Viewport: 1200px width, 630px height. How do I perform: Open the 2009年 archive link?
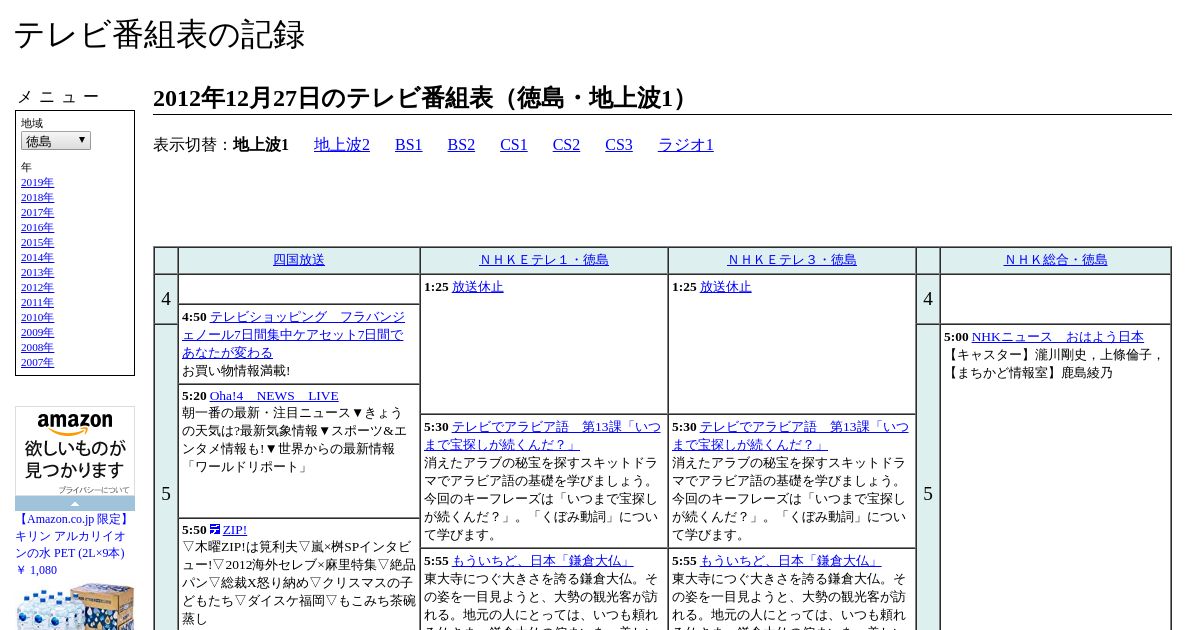[x=37, y=332]
